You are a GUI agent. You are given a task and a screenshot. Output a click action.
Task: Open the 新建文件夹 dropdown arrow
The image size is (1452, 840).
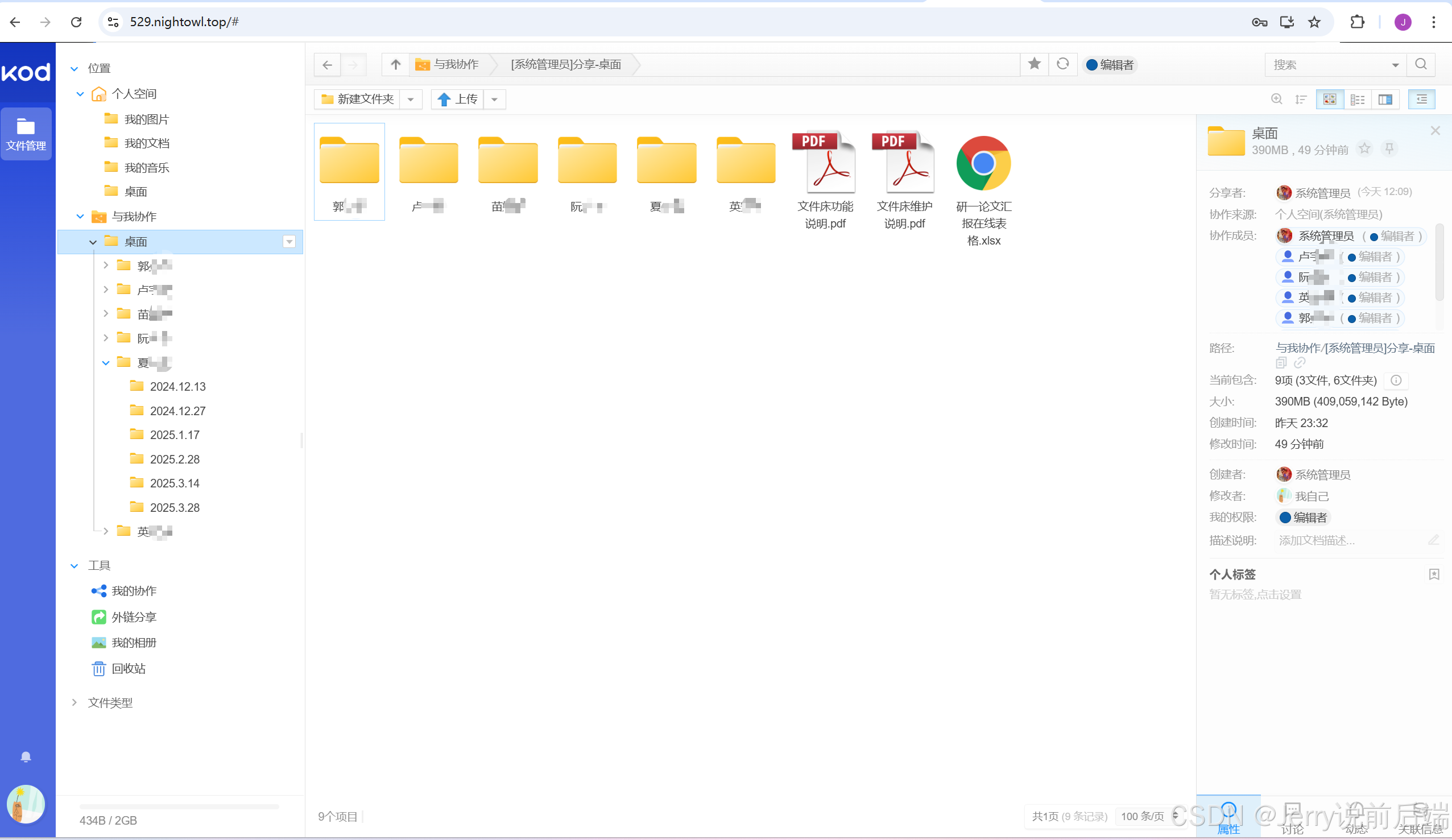point(410,100)
